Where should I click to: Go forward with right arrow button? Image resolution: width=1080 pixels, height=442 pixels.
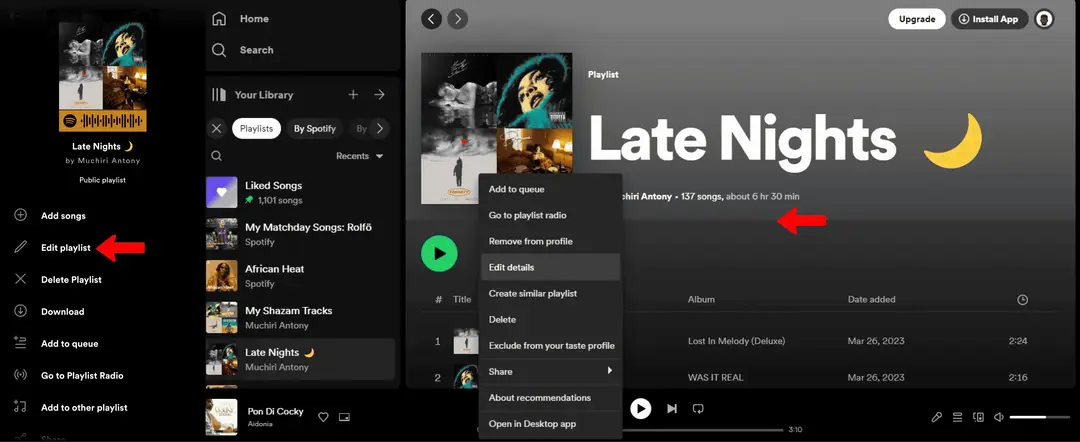[457, 19]
